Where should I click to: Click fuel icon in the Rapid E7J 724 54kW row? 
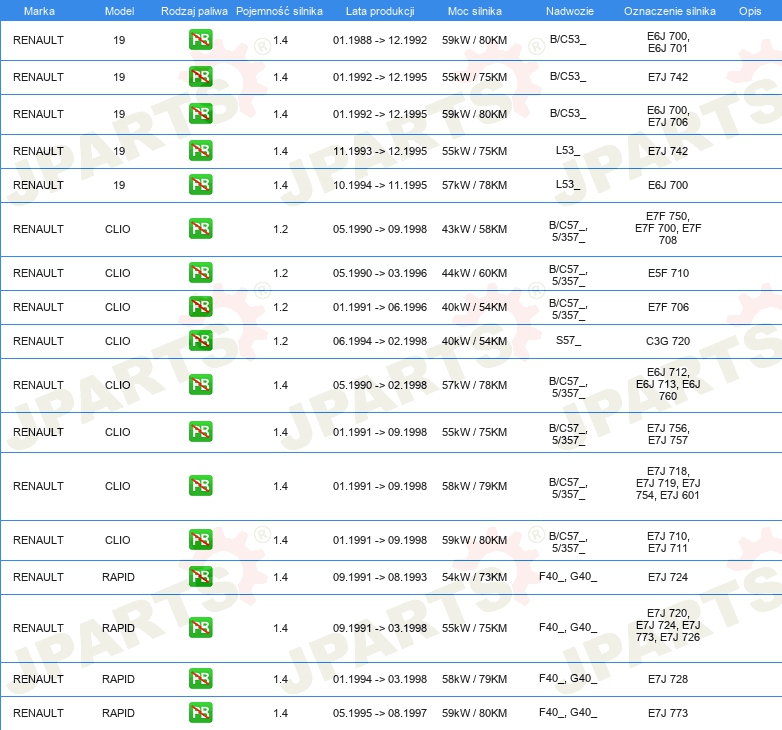click(200, 576)
